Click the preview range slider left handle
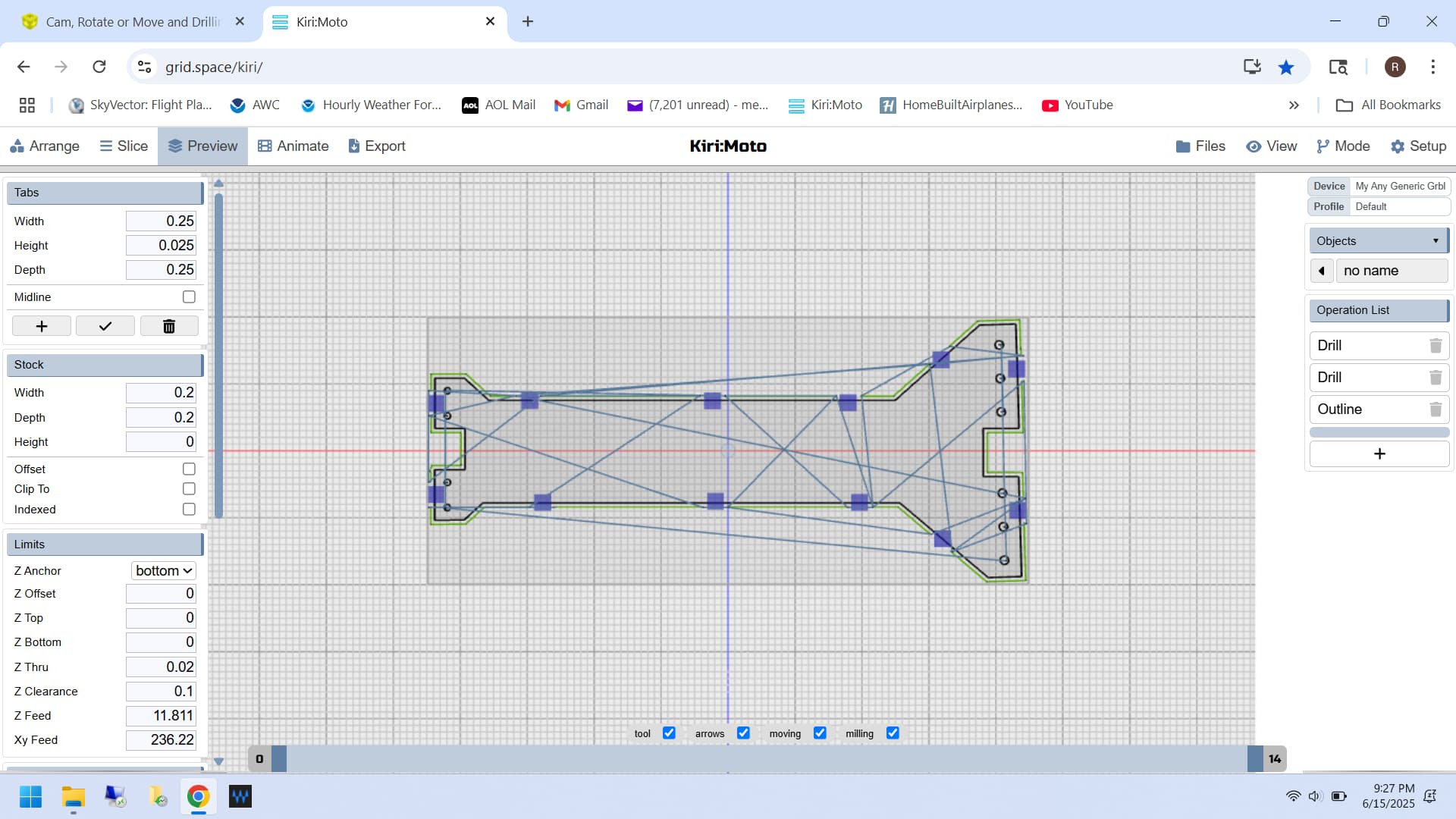This screenshot has height=819, width=1456. point(279,758)
